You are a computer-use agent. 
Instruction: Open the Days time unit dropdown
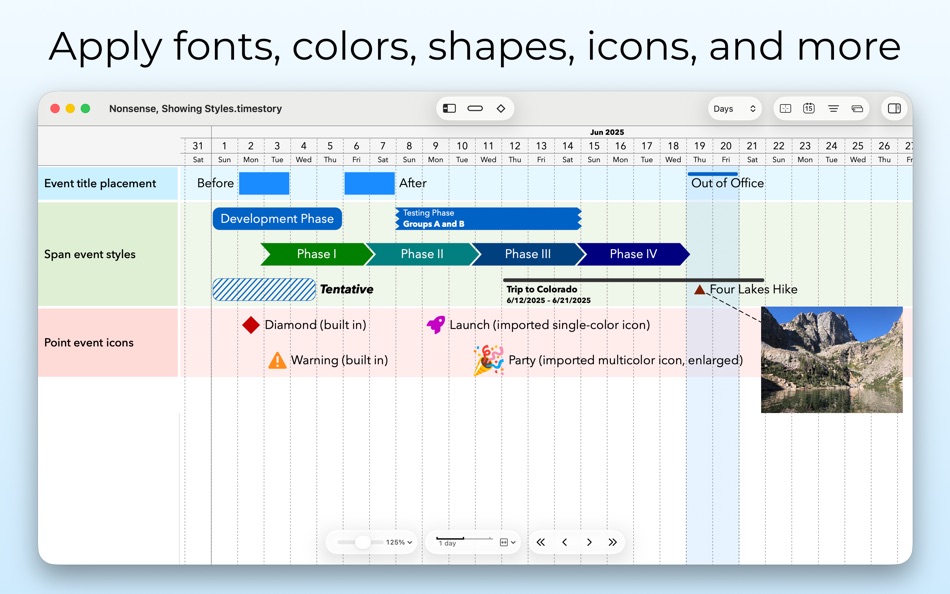tap(734, 108)
